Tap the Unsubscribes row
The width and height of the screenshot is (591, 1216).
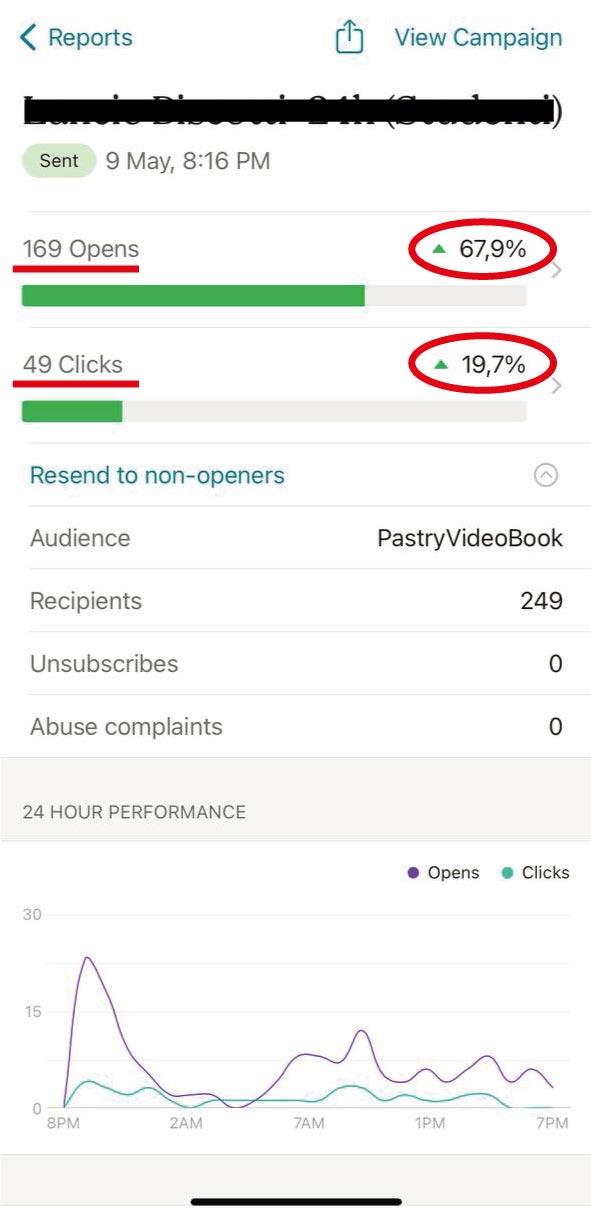[x=296, y=664]
